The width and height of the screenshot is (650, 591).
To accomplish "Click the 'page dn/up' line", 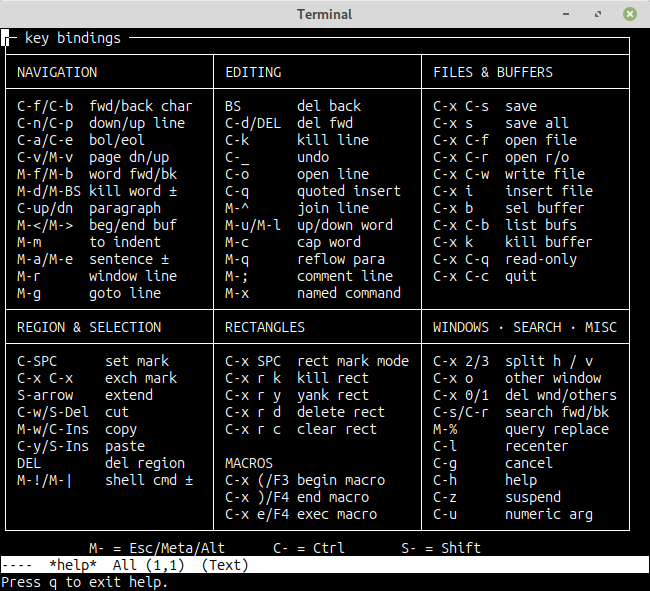I will [93, 157].
